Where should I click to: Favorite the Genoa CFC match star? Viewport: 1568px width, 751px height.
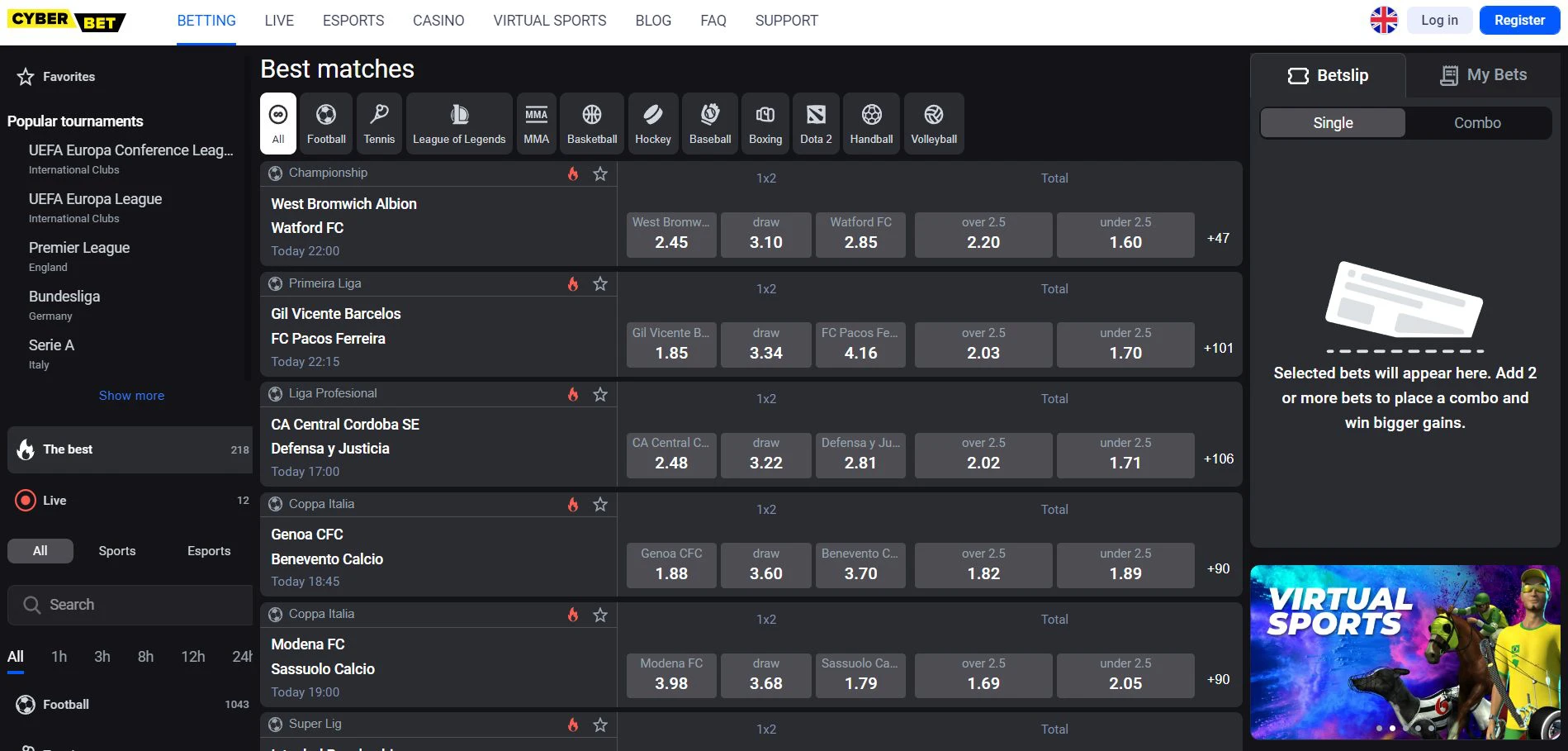pos(600,504)
